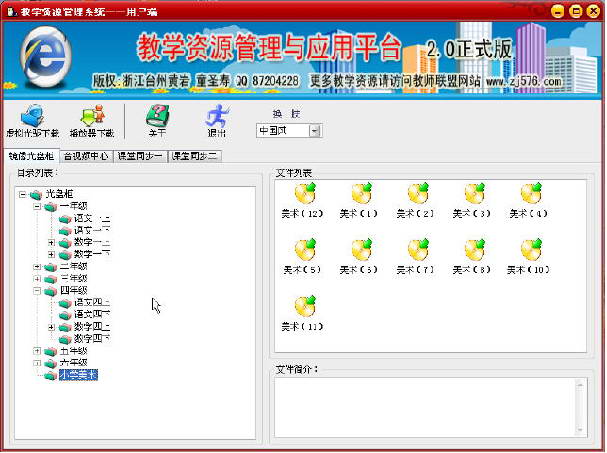The height and width of the screenshot is (453, 607).
Task: Collapse the 四年级 tree node
Action: (37, 291)
